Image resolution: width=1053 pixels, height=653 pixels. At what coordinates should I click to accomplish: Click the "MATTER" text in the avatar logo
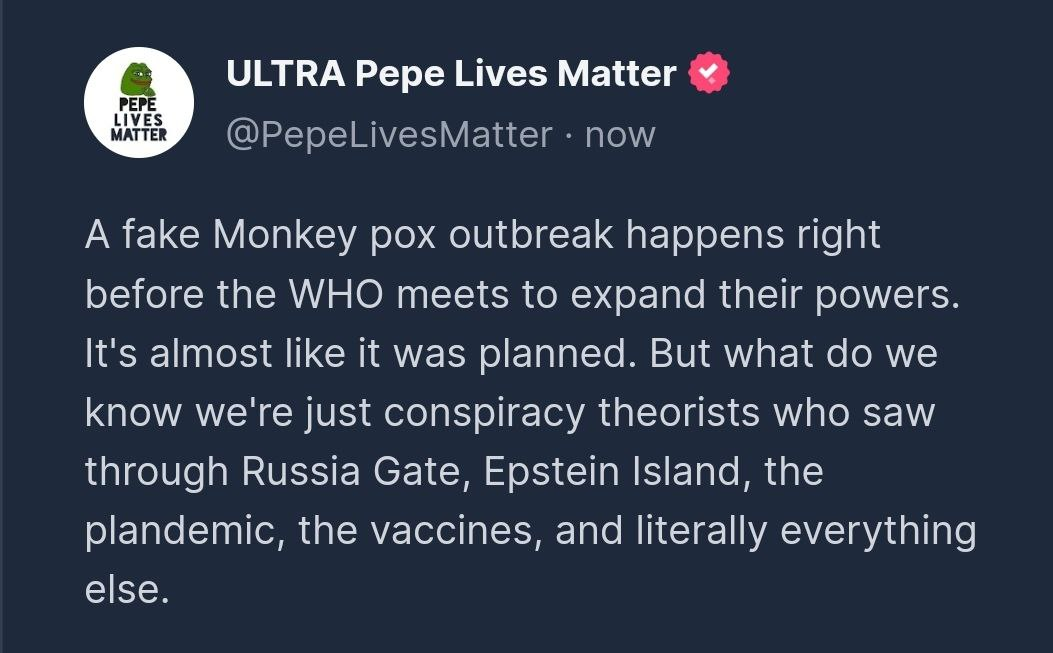pyautogui.click(x=138, y=134)
